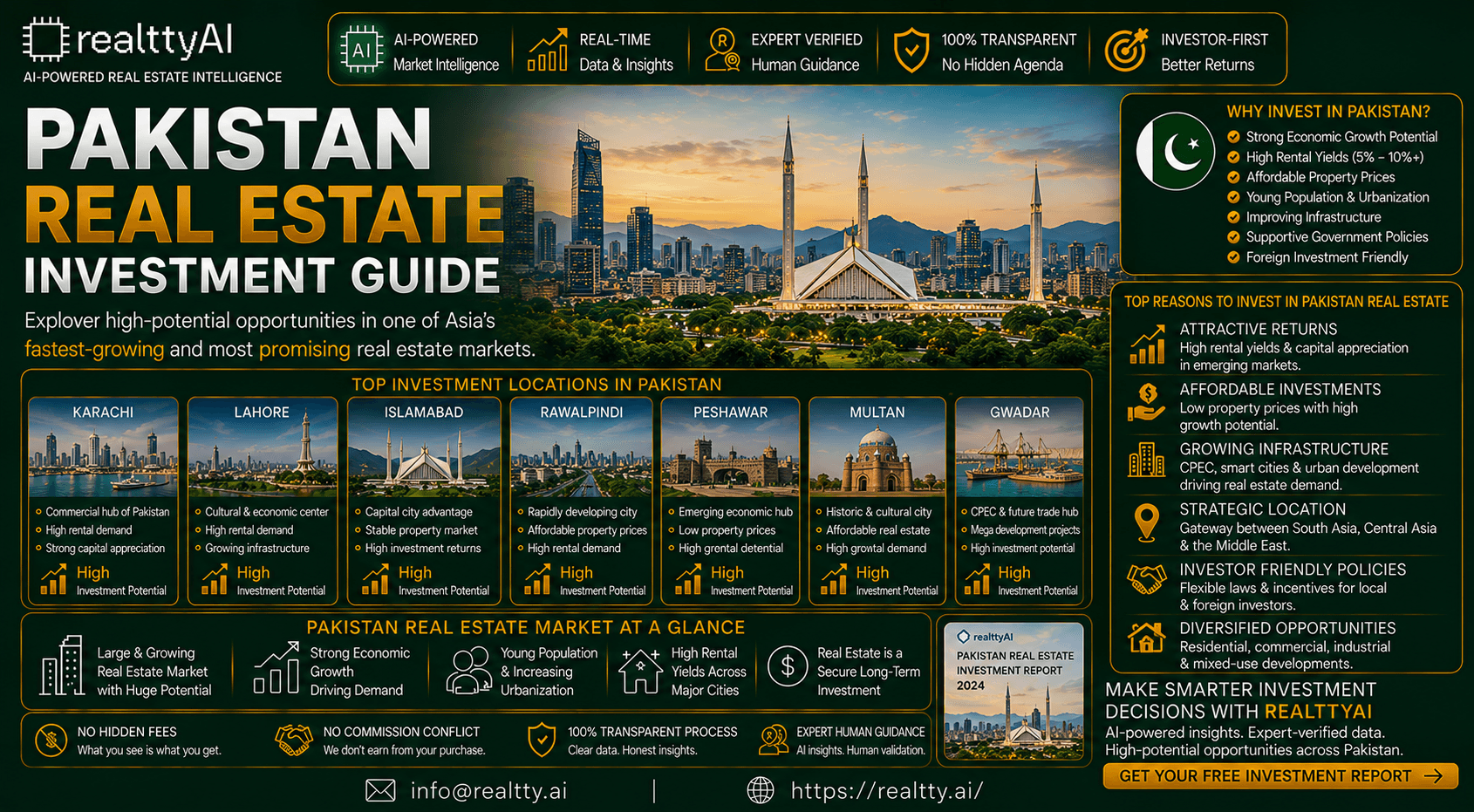Click the realttyAI brand name
Screen dimensions: 1474x812
[154, 40]
